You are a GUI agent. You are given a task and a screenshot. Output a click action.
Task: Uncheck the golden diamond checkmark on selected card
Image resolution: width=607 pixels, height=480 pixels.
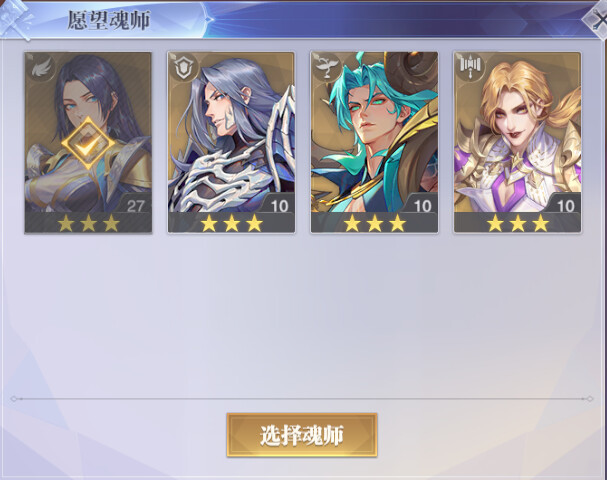[89, 144]
